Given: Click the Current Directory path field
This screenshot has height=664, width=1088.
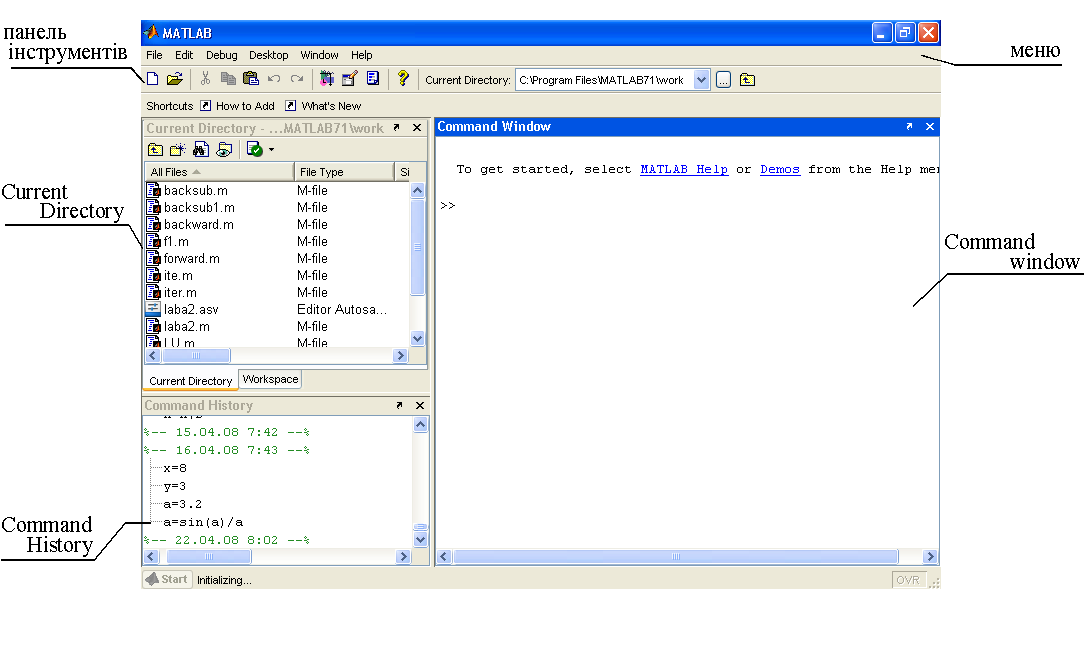Looking at the screenshot, I should pos(604,80).
